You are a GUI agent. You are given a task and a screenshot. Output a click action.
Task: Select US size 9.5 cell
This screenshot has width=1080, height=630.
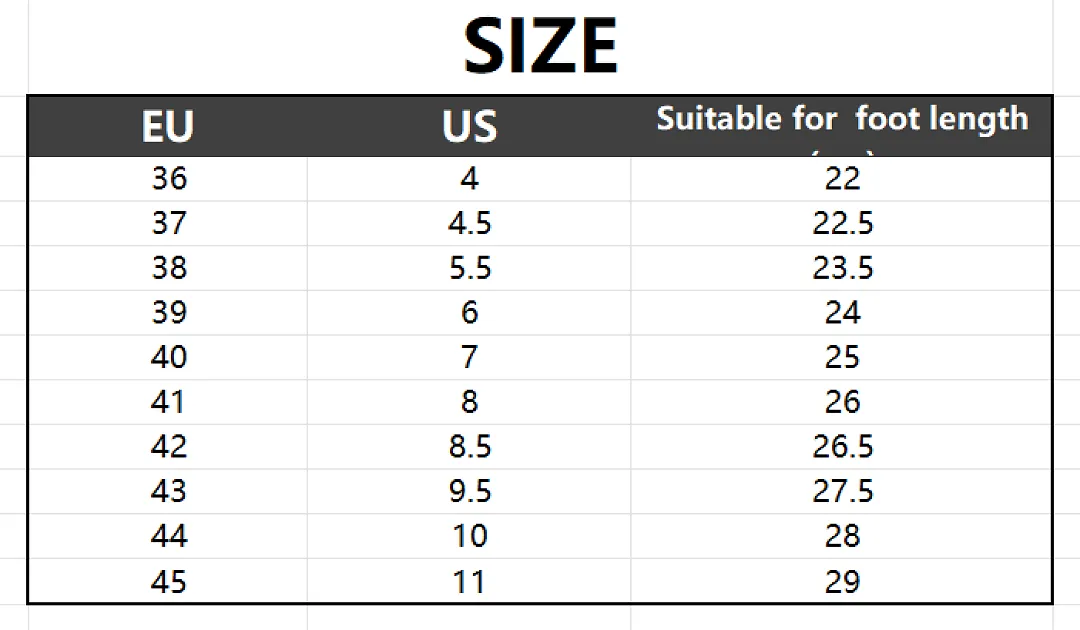(x=469, y=492)
